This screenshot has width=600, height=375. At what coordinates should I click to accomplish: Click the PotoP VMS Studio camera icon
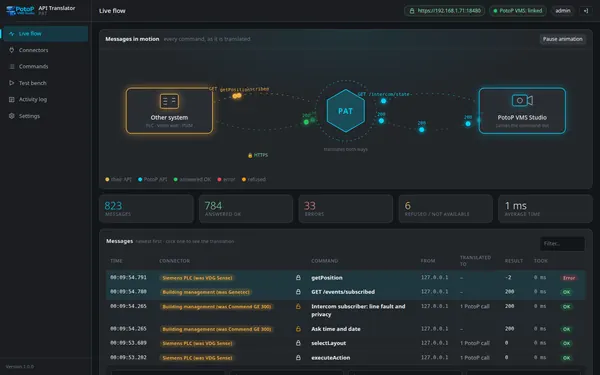(x=522, y=101)
